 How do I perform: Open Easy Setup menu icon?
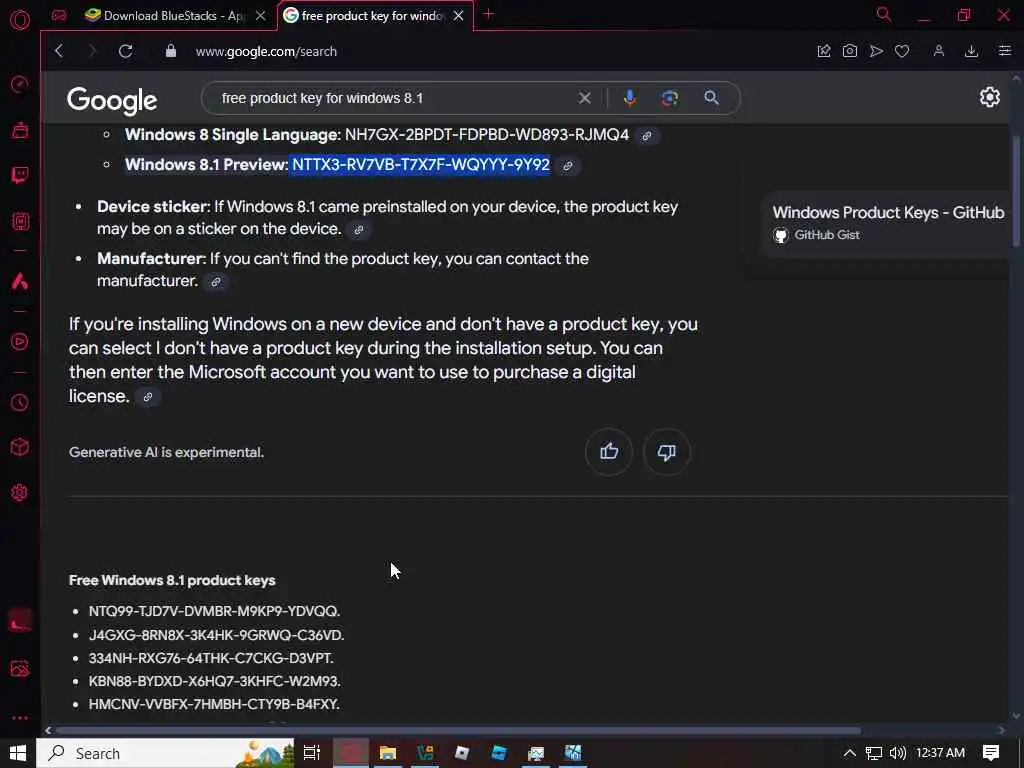[1005, 51]
